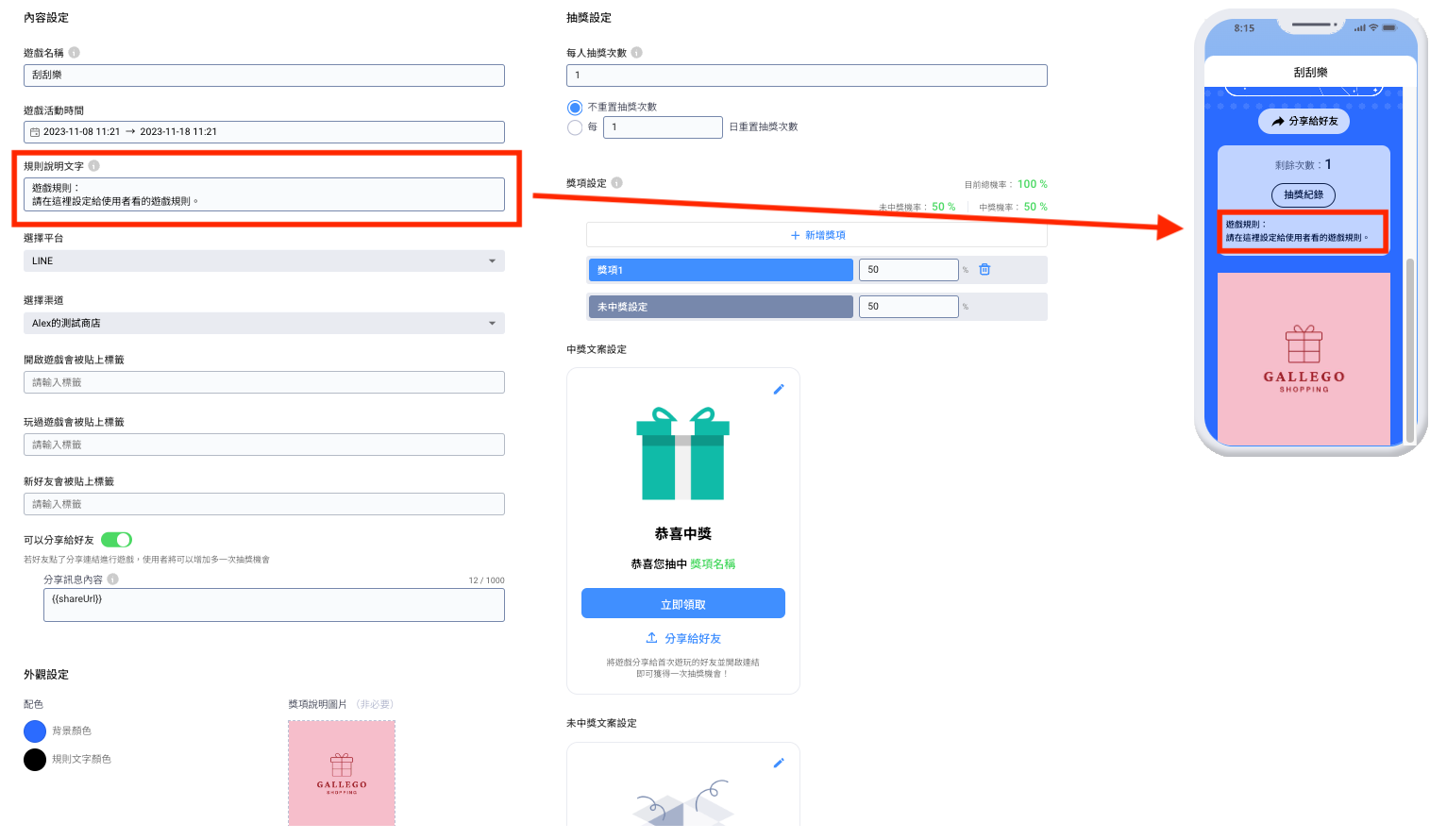Edit the 未中獎文案 card with pencil icon
The image size is (1447, 840).
click(779, 763)
